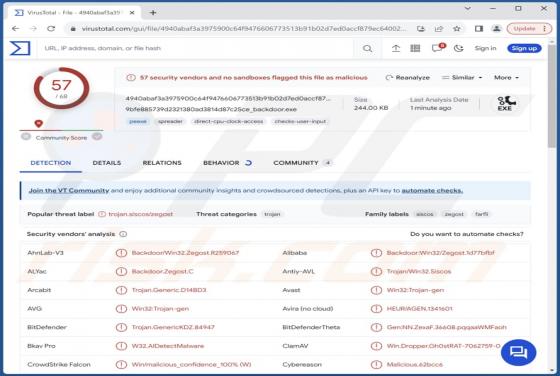Image resolution: width=560 pixels, height=376 pixels.
Task: Click the trojan threat category label
Action: click(272, 214)
